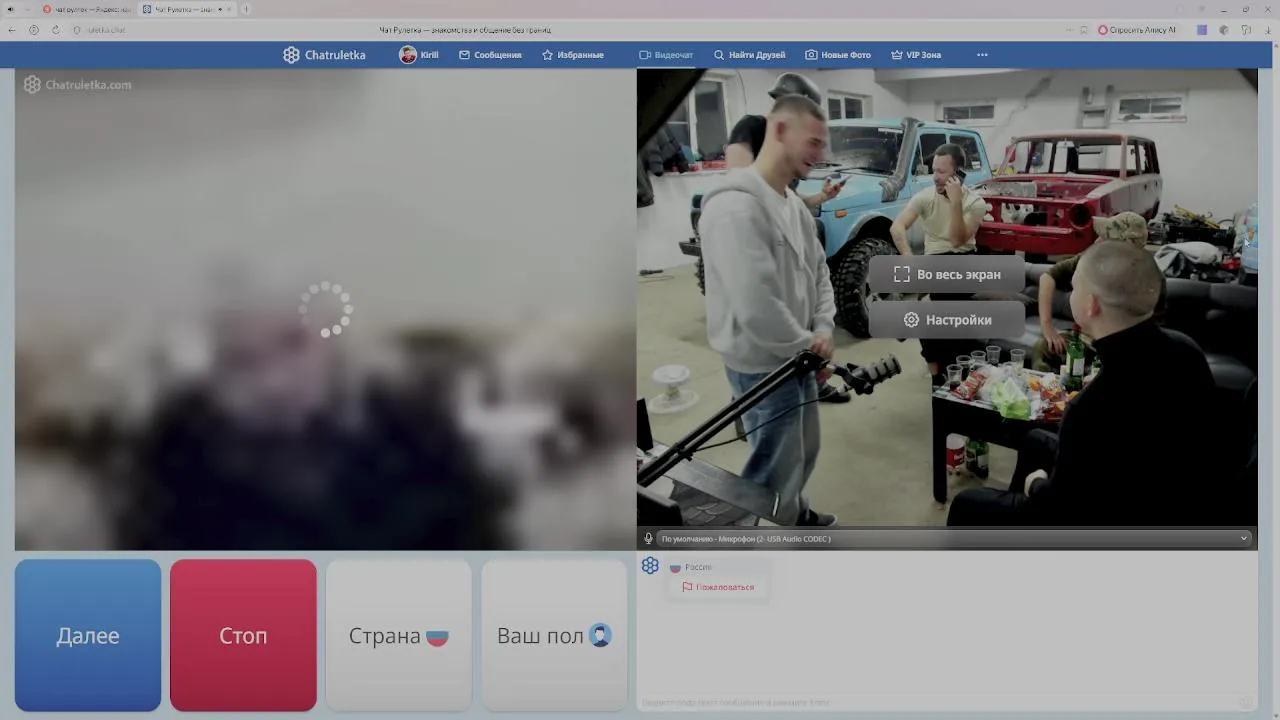The width and height of the screenshot is (1280, 720).
Task: Close the Чат Рулетка browser tab
Action: pos(229,9)
